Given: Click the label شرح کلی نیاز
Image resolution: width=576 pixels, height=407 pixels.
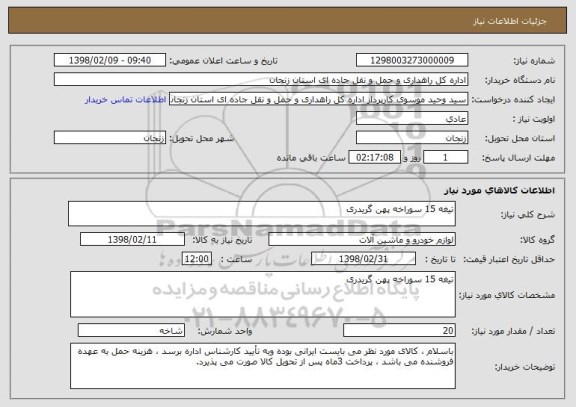Looking at the screenshot, I should pyautogui.click(x=528, y=215).
